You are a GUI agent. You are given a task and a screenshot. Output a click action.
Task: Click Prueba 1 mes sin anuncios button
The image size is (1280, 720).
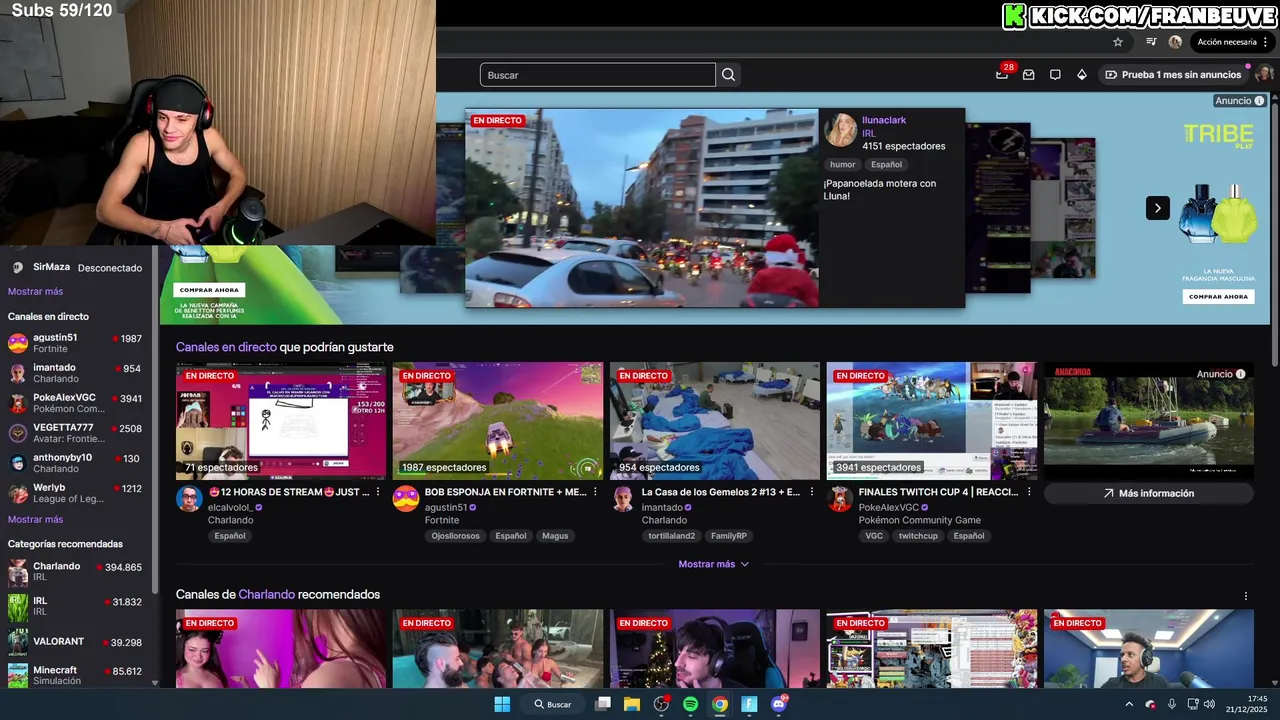(x=1173, y=75)
